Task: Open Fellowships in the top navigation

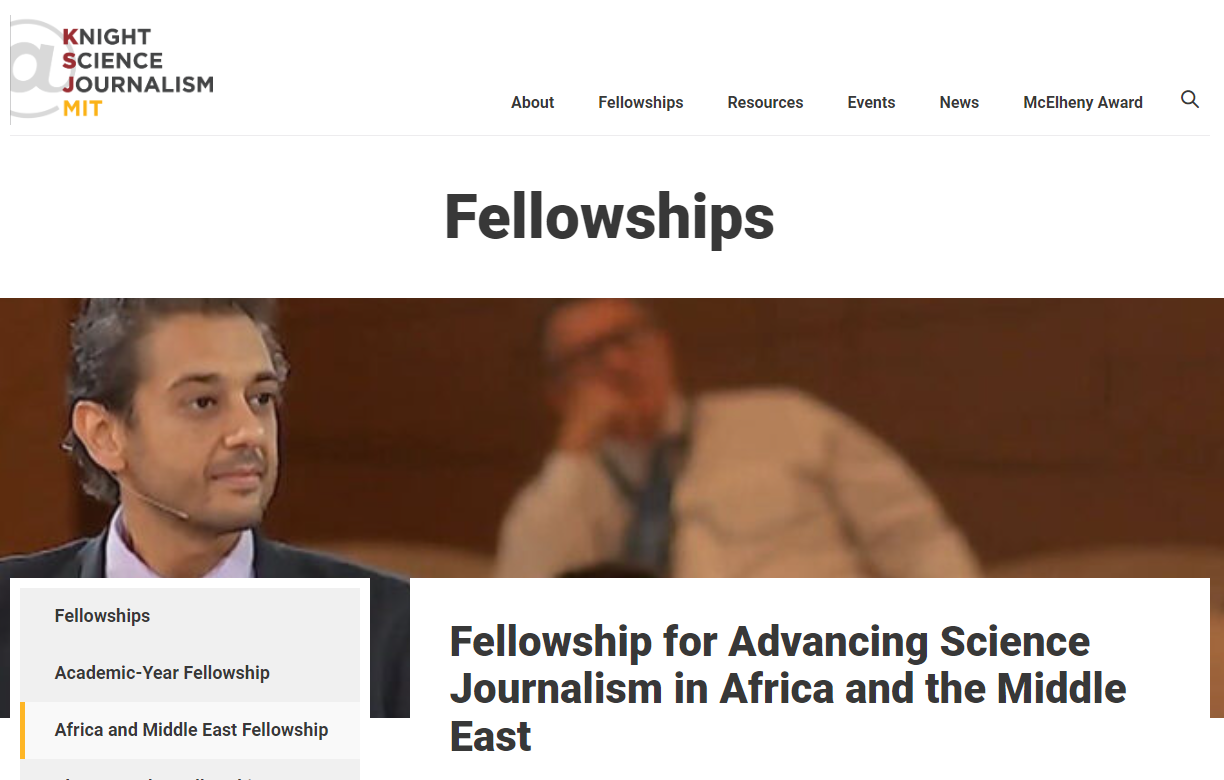Action: (641, 102)
